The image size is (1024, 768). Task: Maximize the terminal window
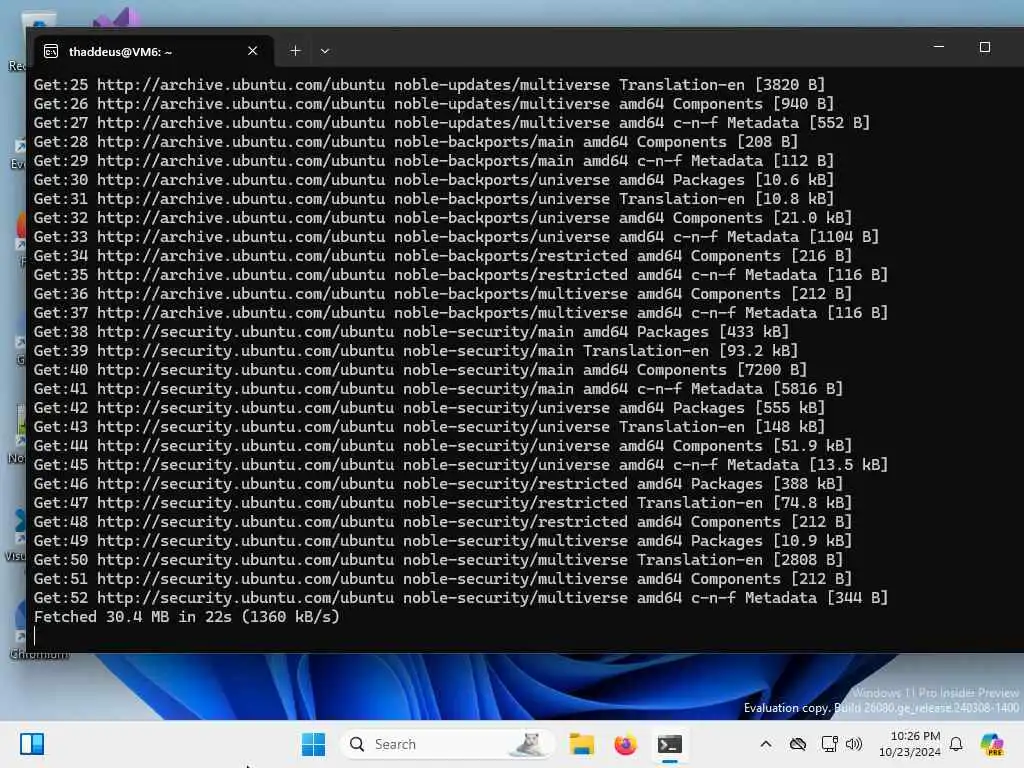click(985, 47)
